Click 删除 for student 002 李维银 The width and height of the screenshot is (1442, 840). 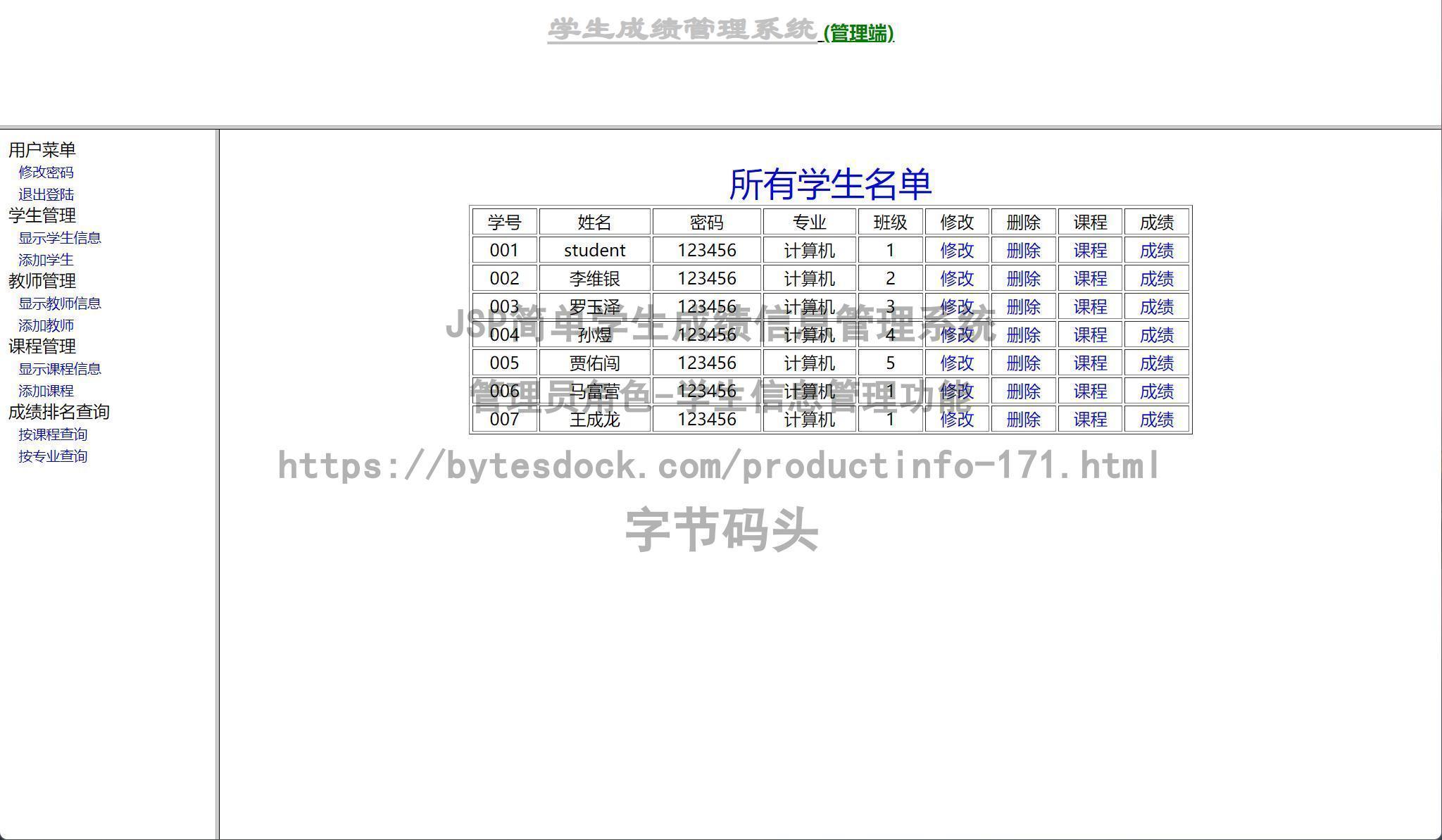1023,279
